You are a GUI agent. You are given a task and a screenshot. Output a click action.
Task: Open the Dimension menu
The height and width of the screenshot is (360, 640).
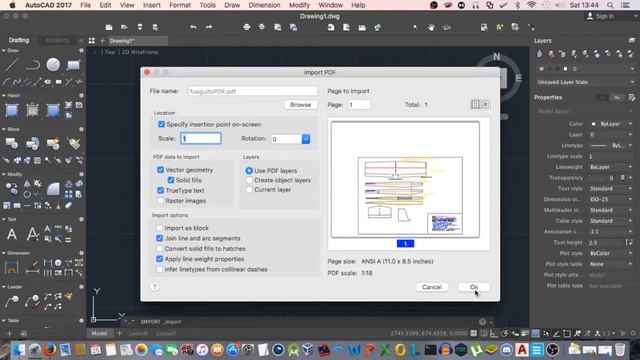tap(264, 5)
